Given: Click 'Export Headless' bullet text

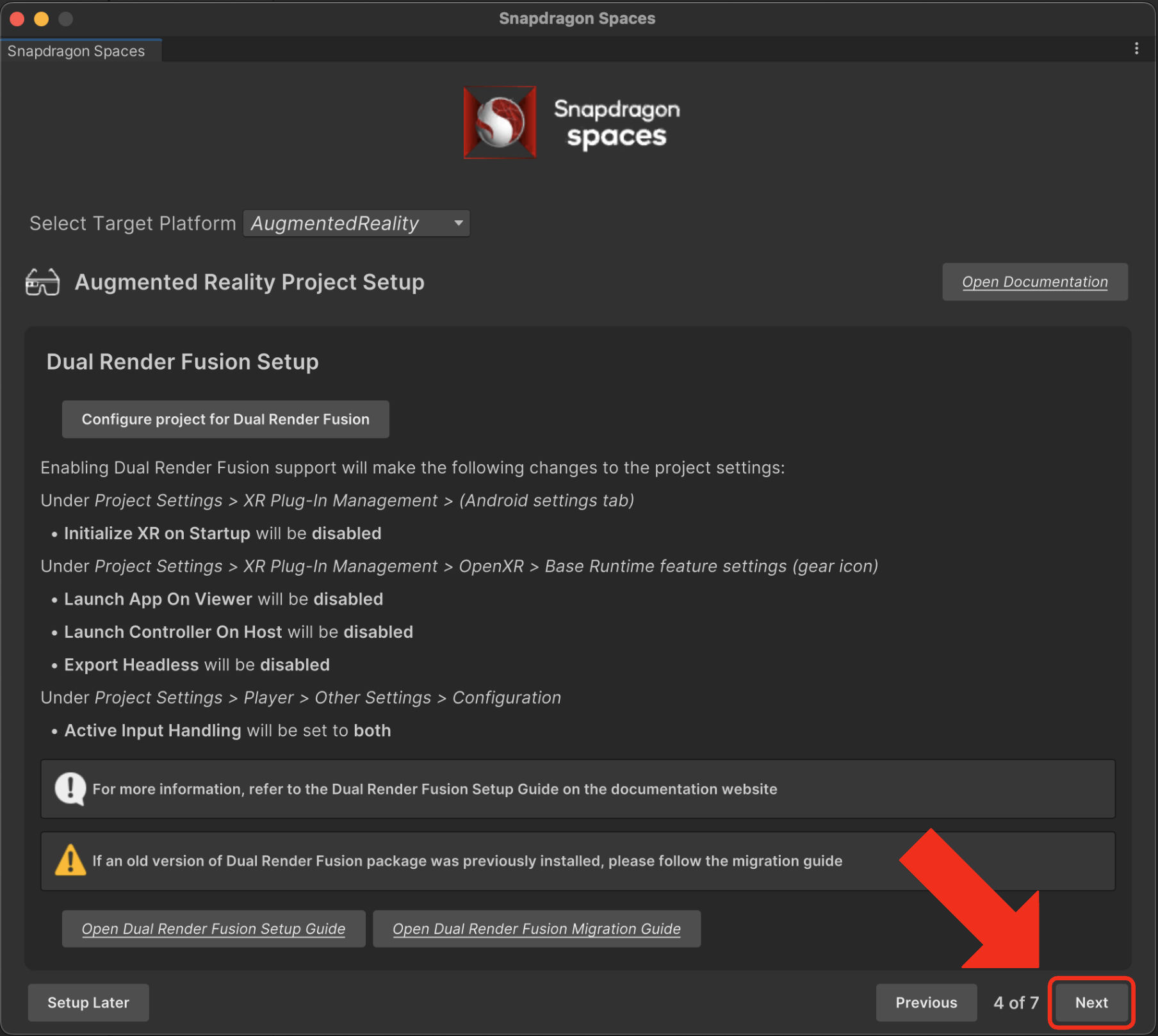Looking at the screenshot, I should point(131,665).
